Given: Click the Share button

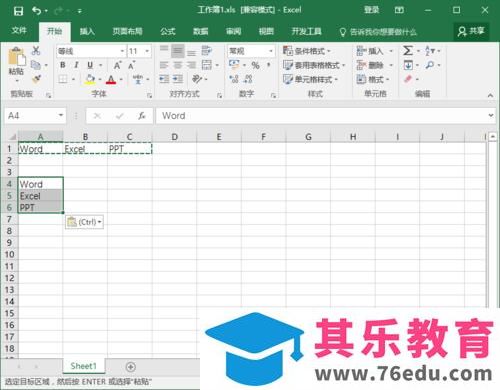Looking at the screenshot, I should click(471, 32).
